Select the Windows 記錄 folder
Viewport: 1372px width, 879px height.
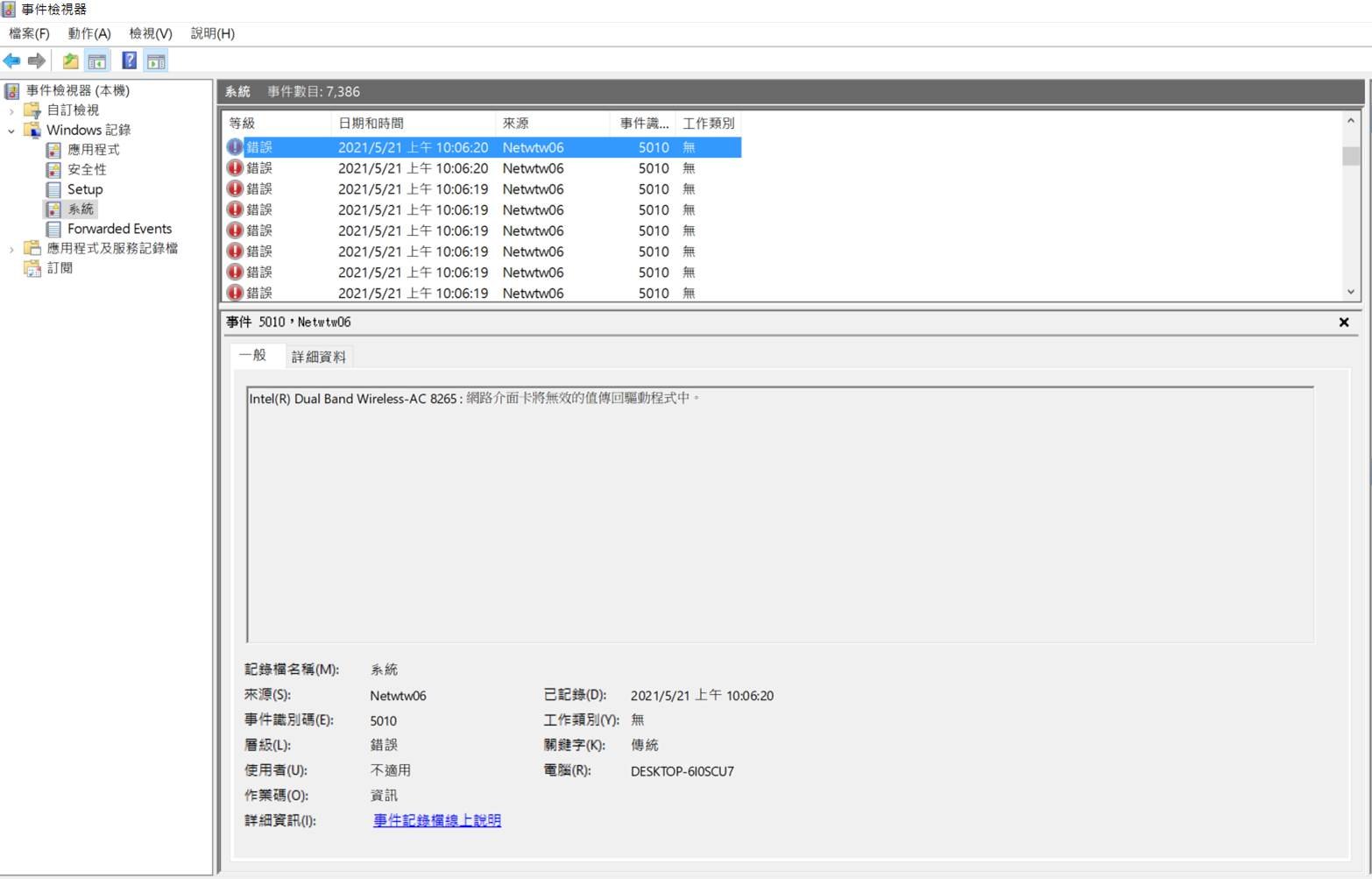point(88,130)
